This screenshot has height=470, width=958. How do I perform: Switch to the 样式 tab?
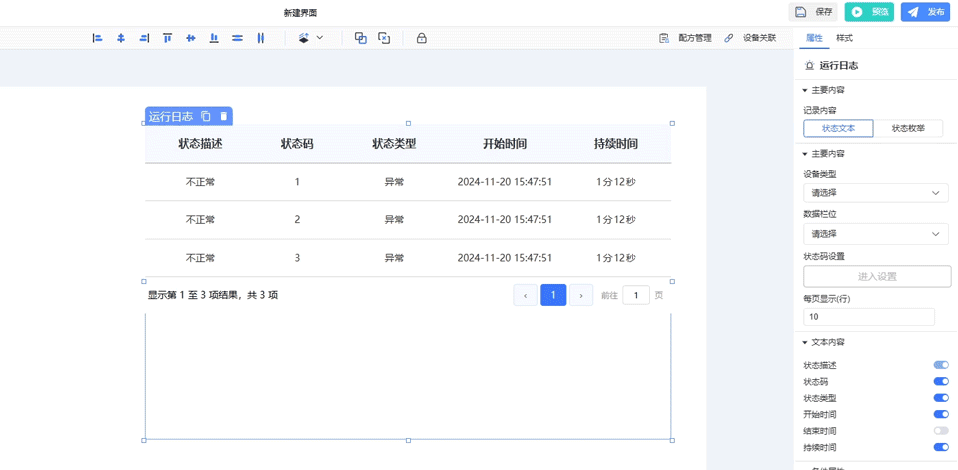click(x=845, y=38)
